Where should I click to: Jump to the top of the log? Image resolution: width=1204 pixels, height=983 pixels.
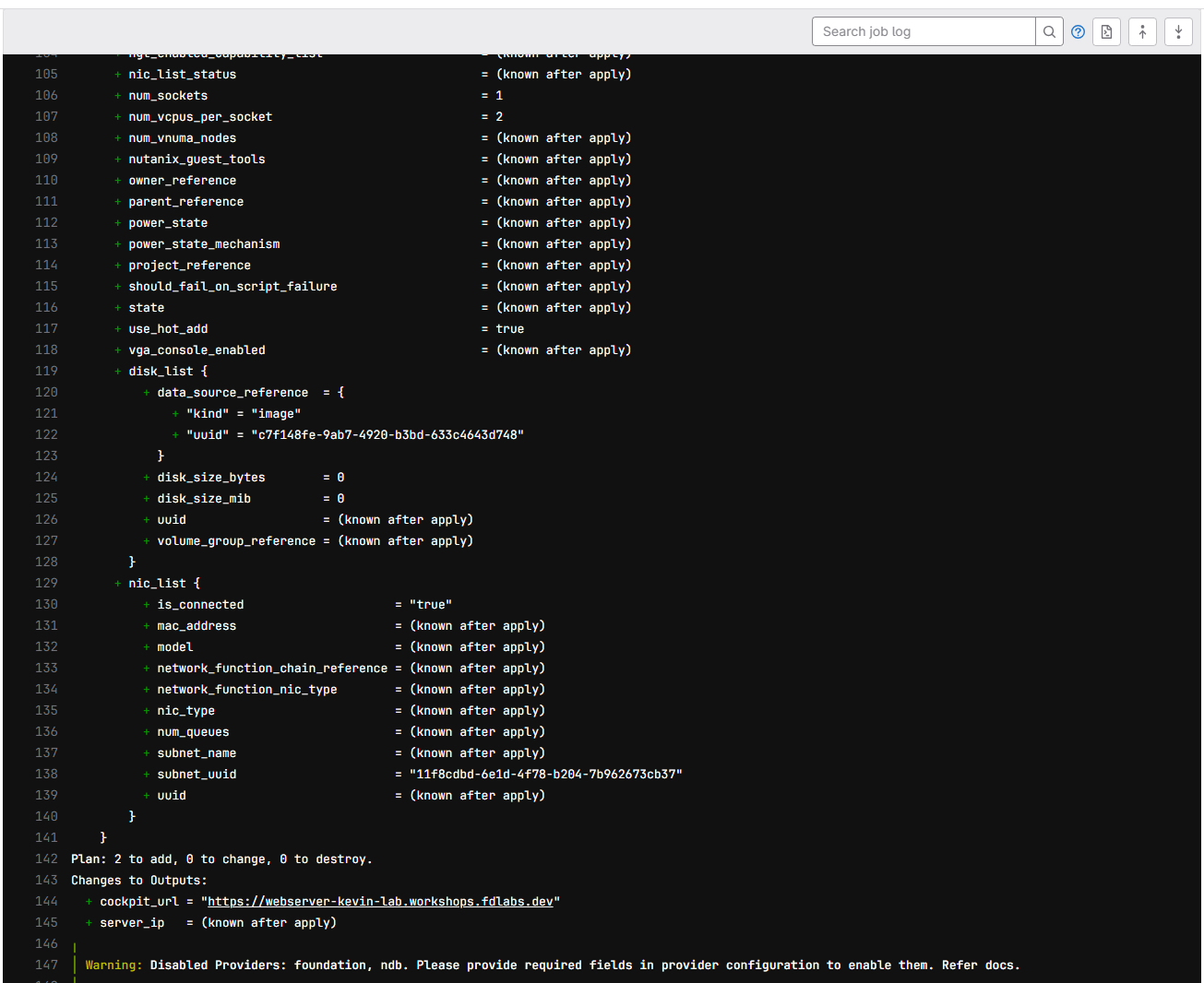pos(1142,31)
